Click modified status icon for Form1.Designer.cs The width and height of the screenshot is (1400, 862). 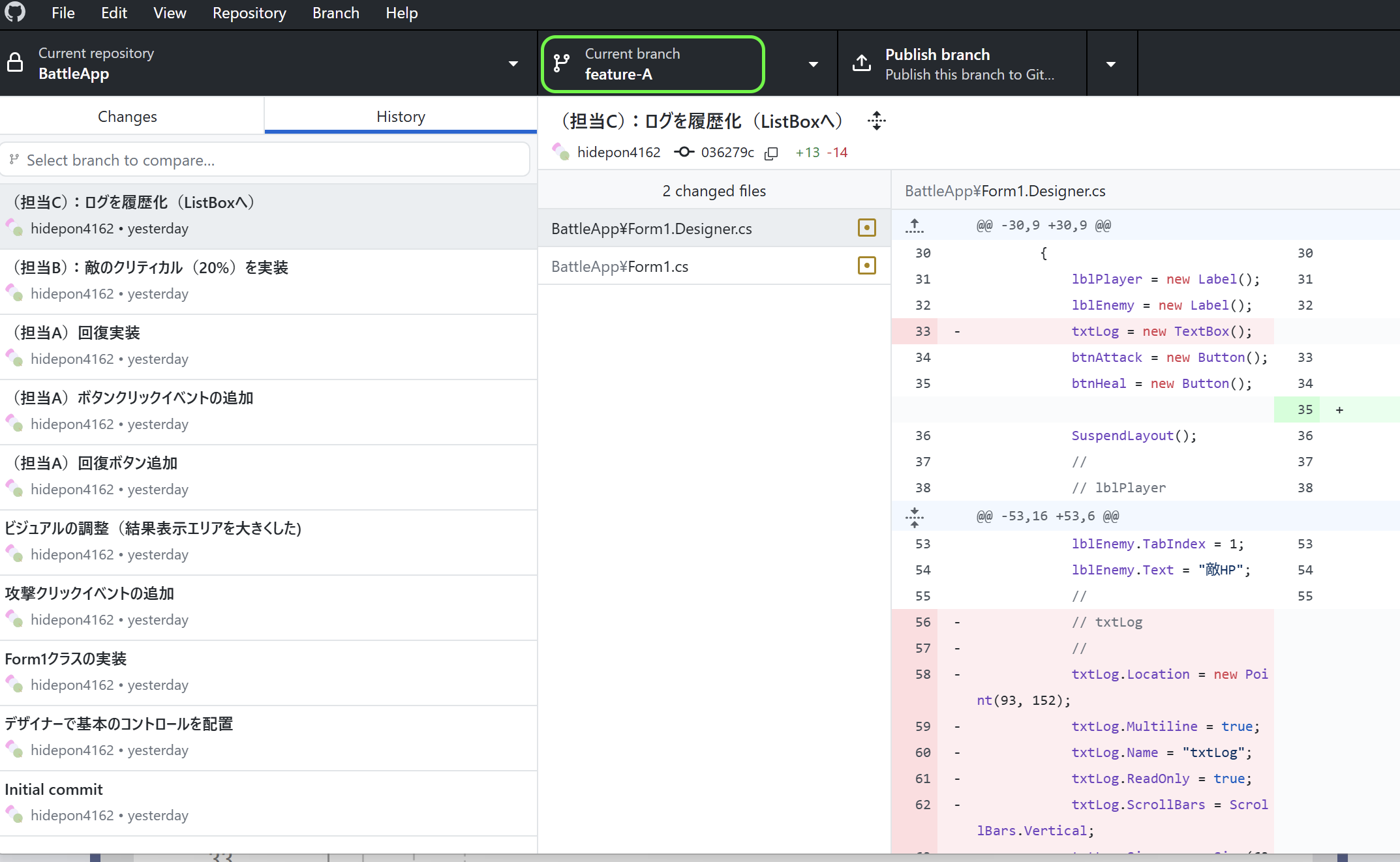[x=866, y=228]
